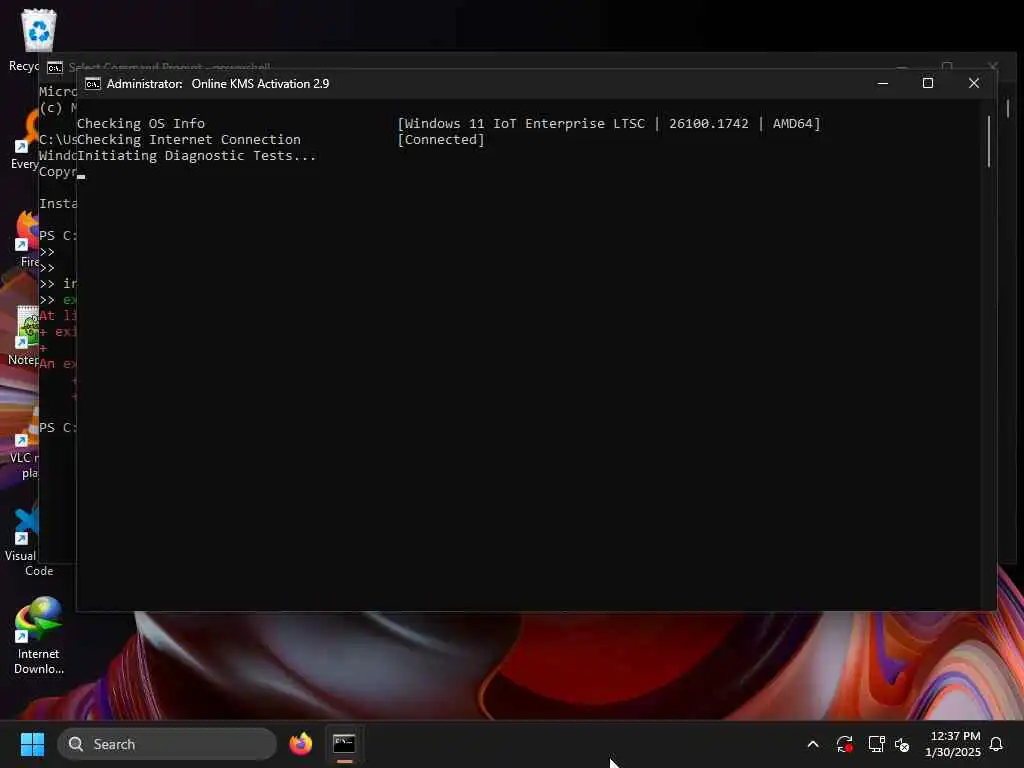
Task: Open the clock showing 12:37 PM
Action: pyautogui.click(x=953, y=744)
